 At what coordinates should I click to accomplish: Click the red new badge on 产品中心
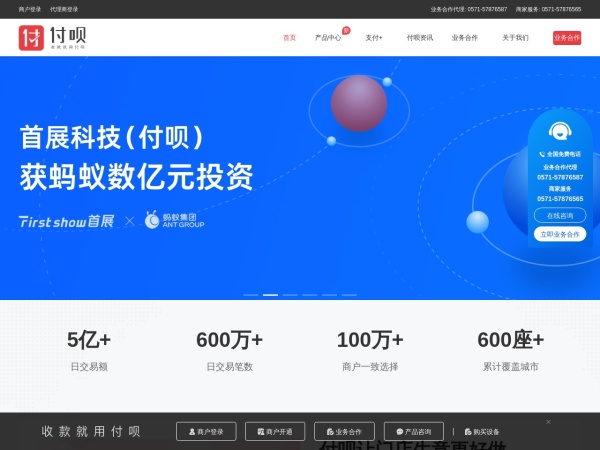click(346, 31)
